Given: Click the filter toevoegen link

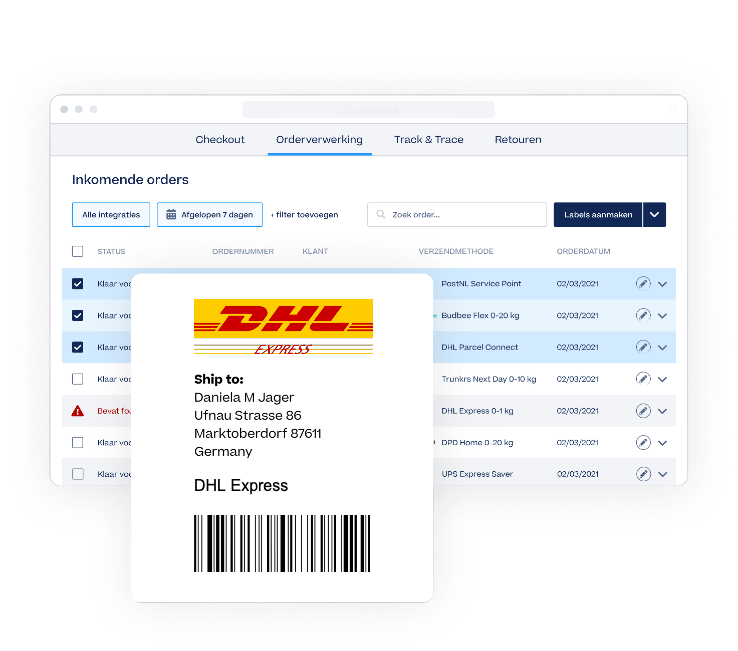Looking at the screenshot, I should tap(305, 215).
